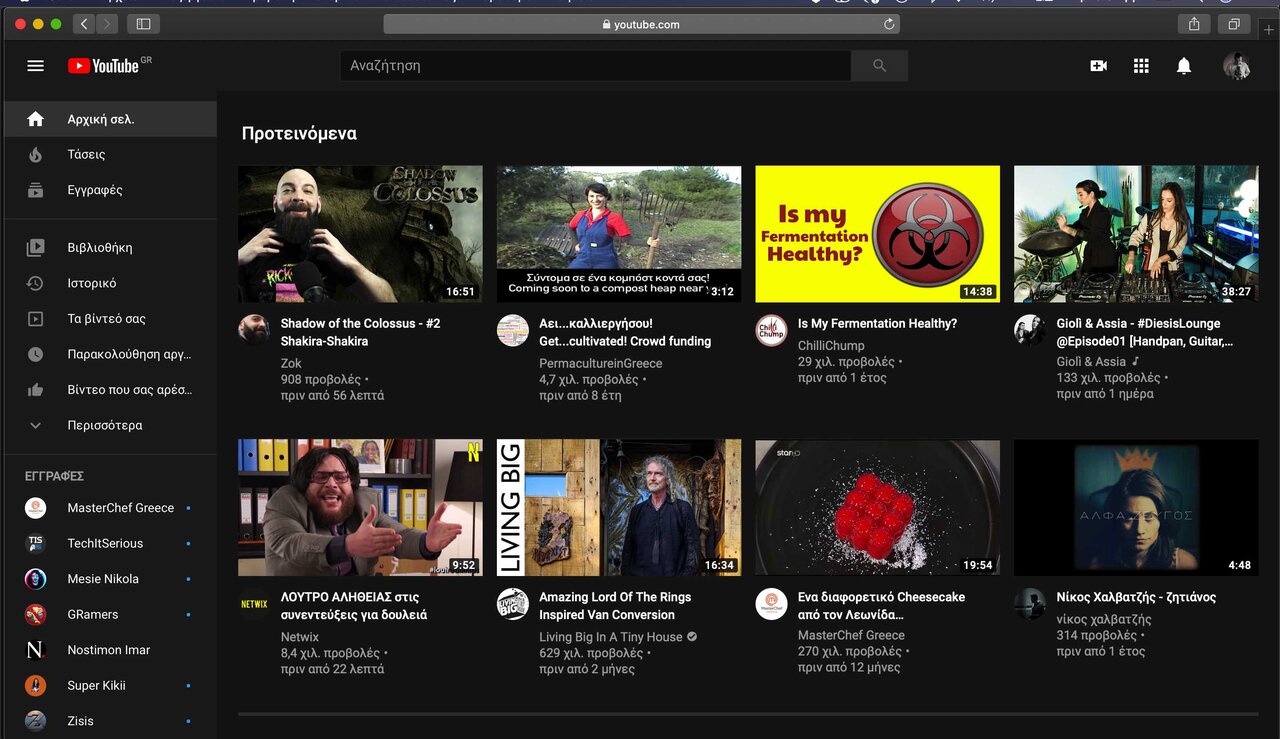
Task: Play Living Big van conversion thumbnail
Action: [x=619, y=507]
